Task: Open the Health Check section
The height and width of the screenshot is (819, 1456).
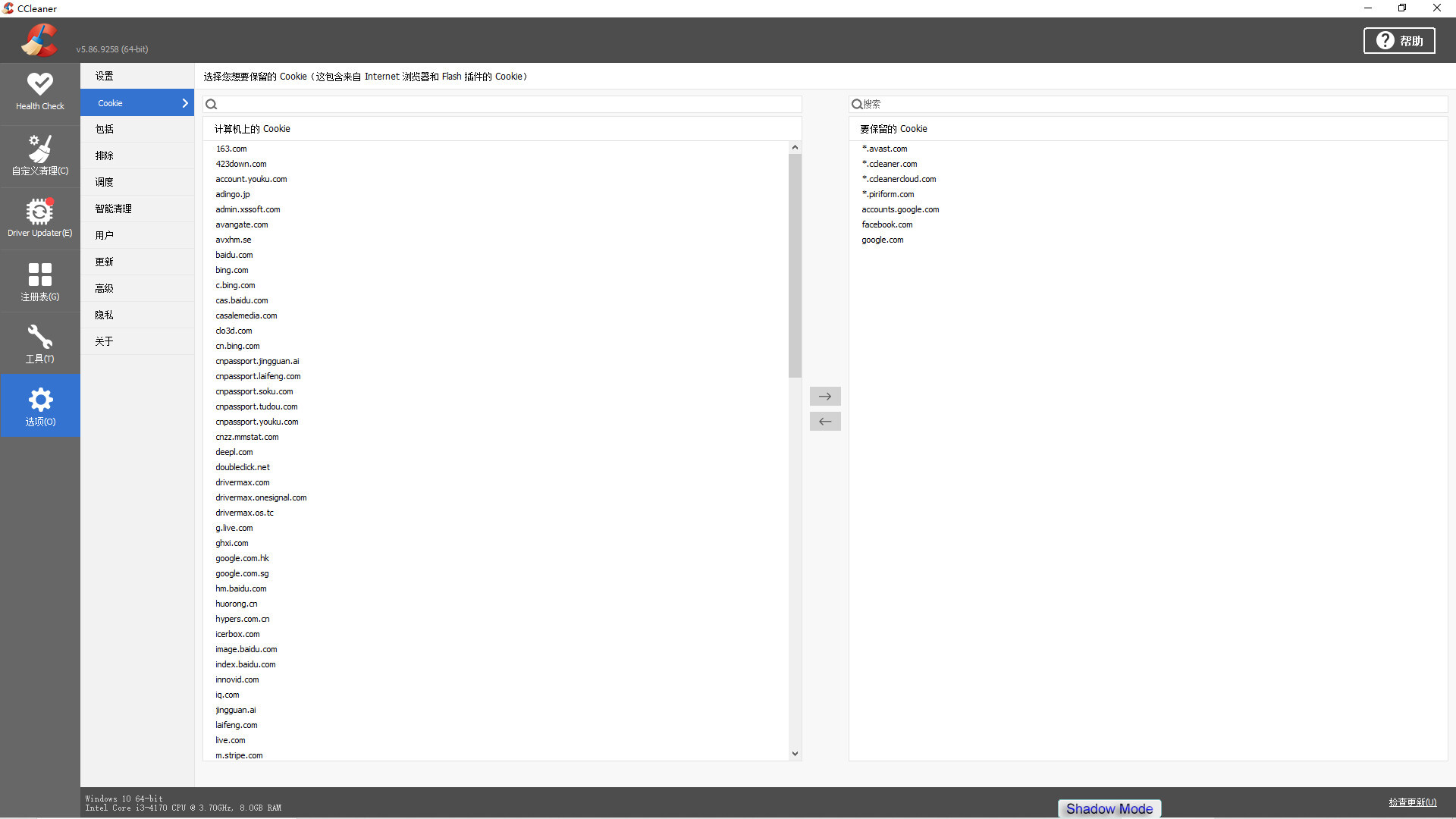Action: [x=39, y=93]
